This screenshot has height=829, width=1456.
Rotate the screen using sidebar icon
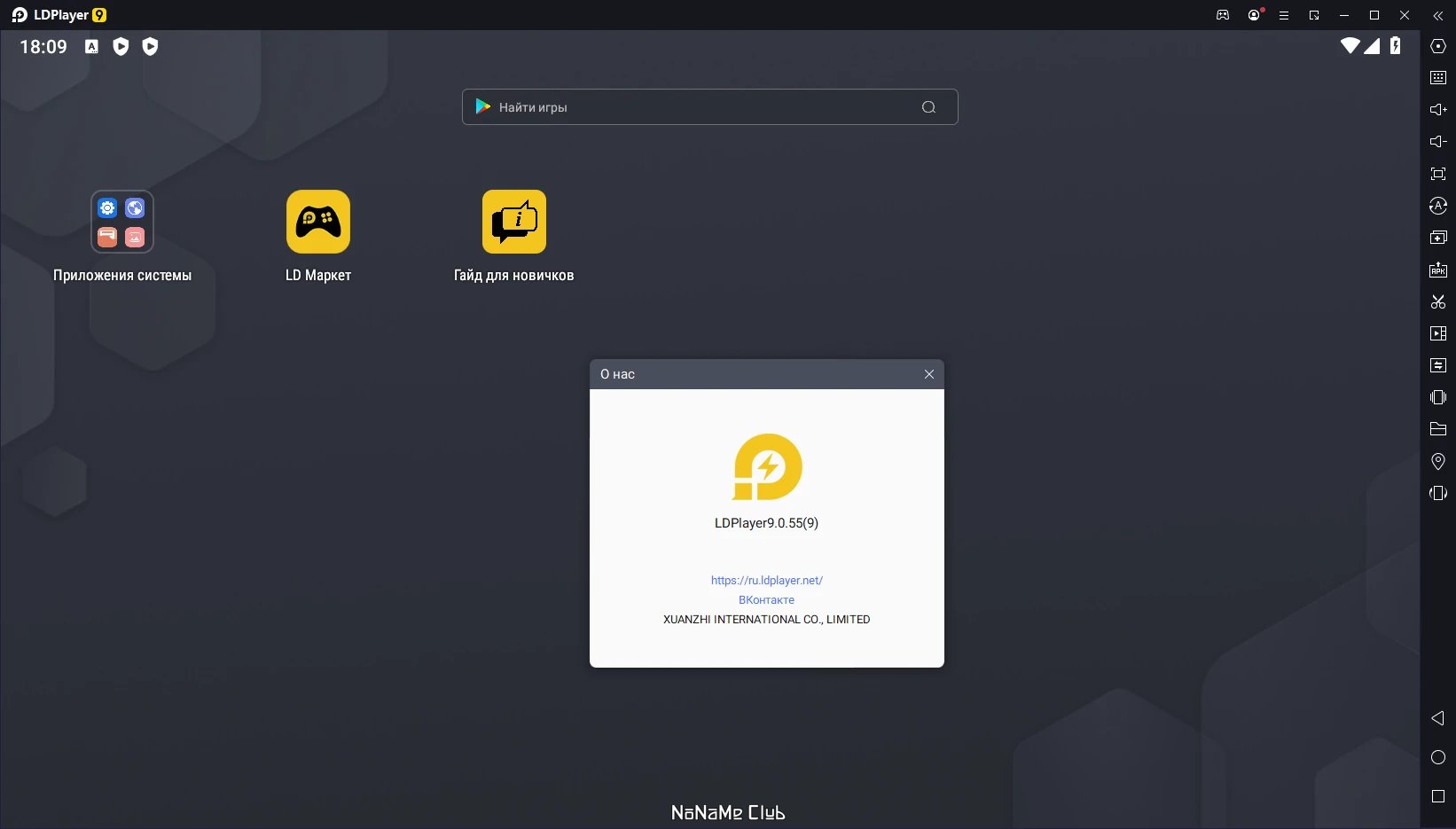tap(1438, 493)
